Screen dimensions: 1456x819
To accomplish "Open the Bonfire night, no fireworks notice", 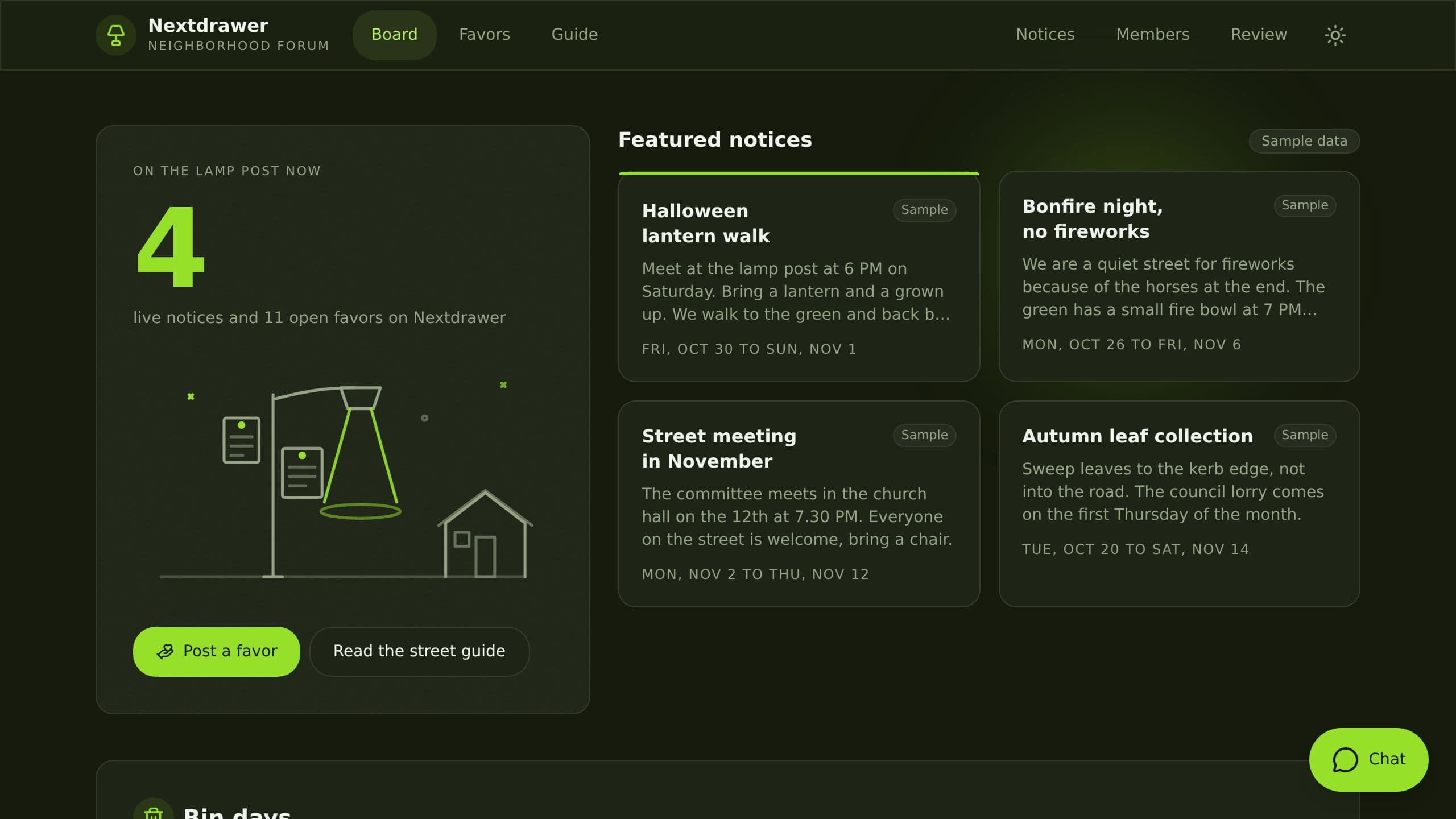I will coord(1179,276).
